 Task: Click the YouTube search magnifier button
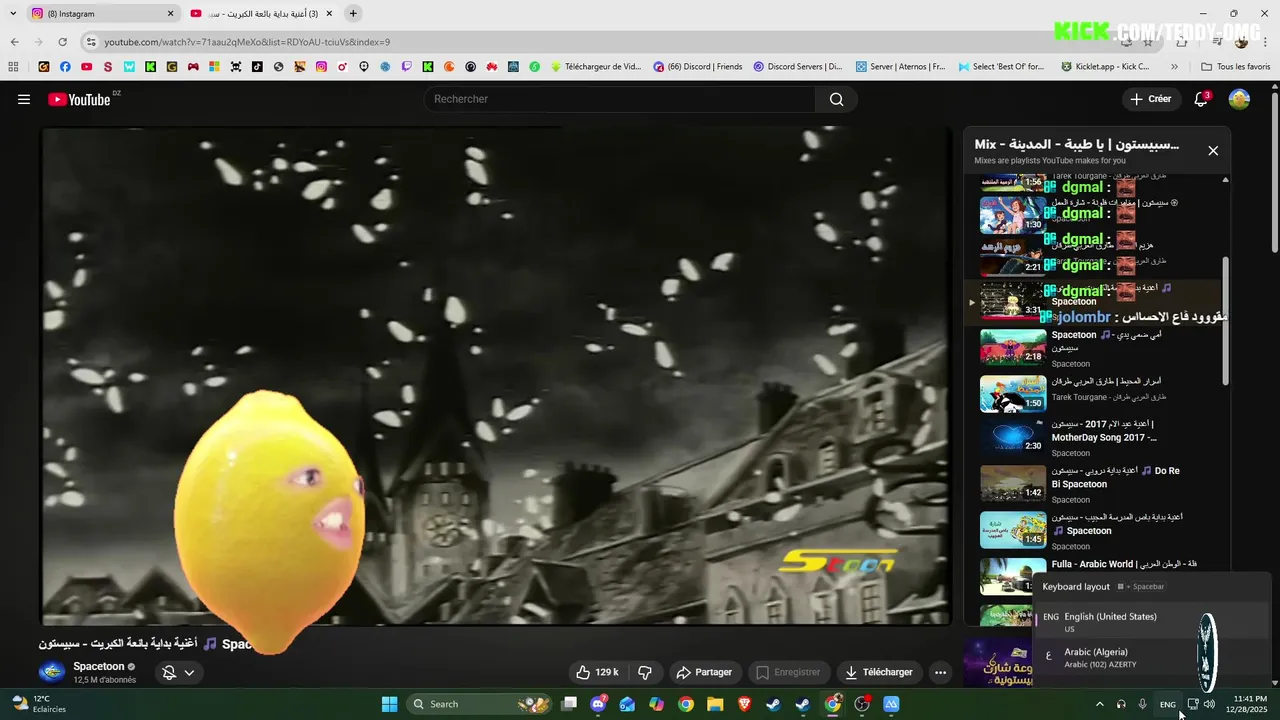836,99
